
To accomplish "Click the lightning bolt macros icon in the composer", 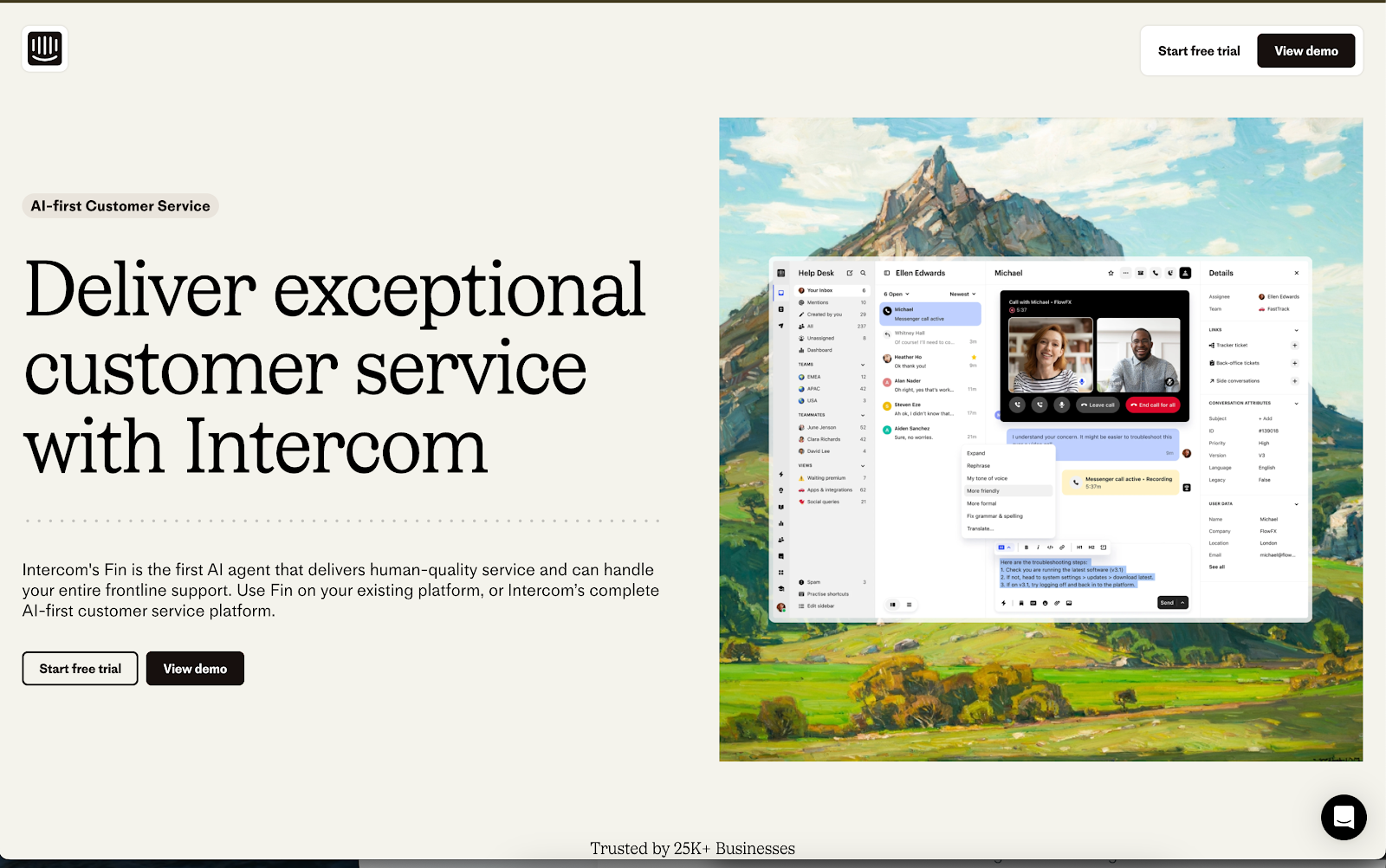I will pos(1004,603).
